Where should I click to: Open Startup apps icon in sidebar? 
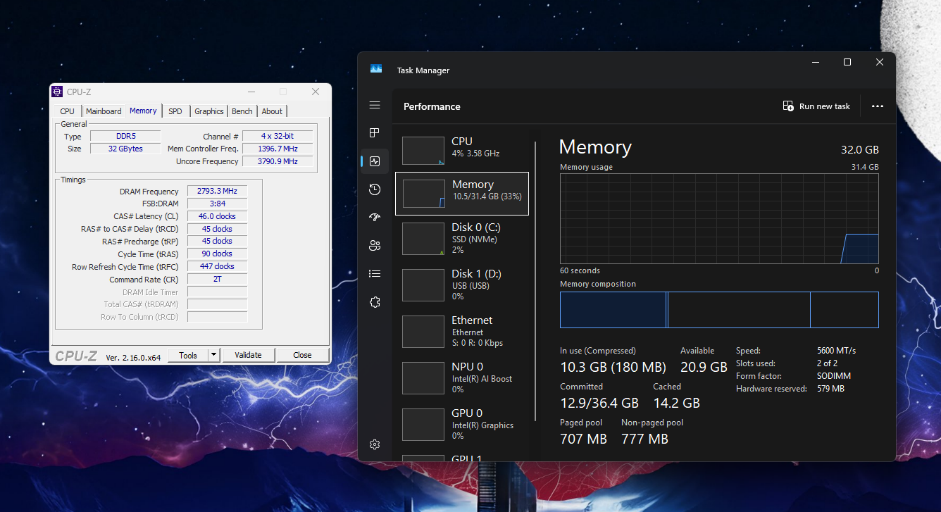point(374,217)
